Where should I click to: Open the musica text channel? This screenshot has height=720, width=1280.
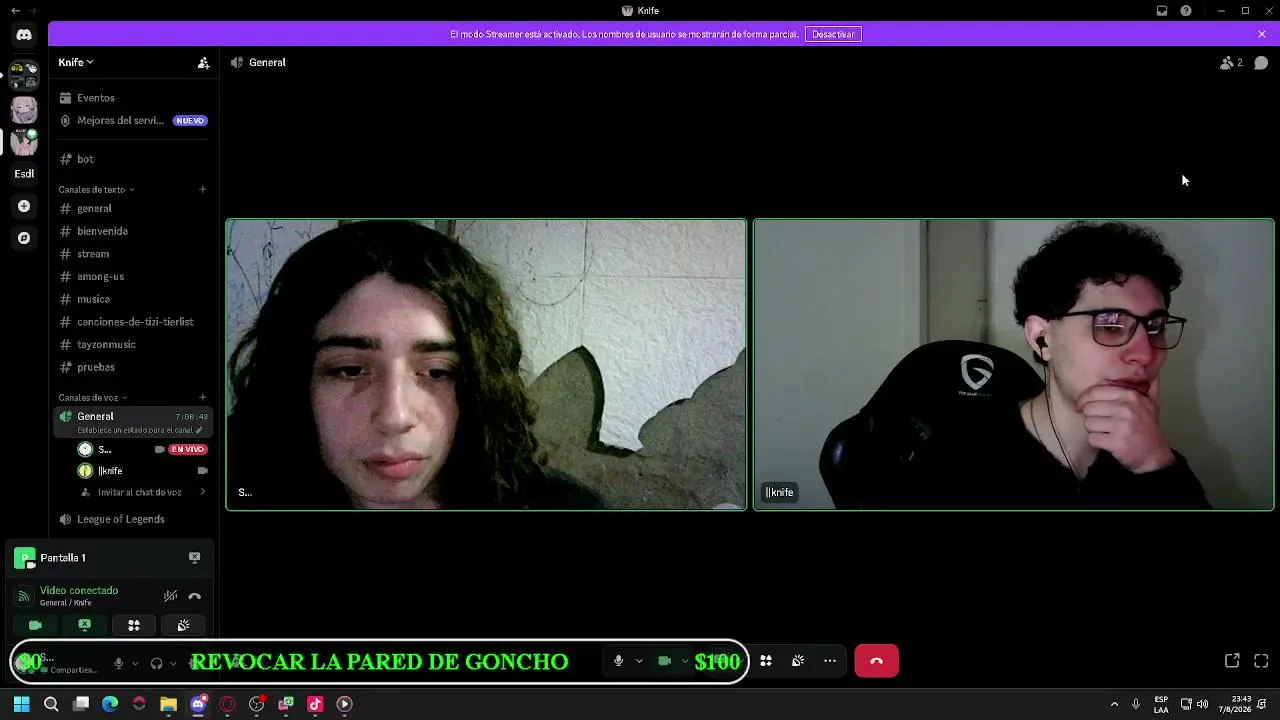click(x=135, y=299)
